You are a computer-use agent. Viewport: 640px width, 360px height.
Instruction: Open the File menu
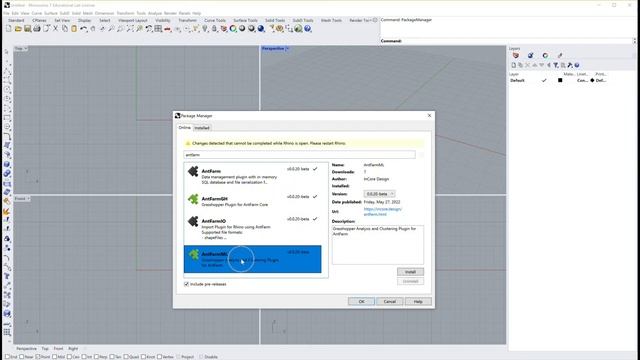(x=6, y=13)
